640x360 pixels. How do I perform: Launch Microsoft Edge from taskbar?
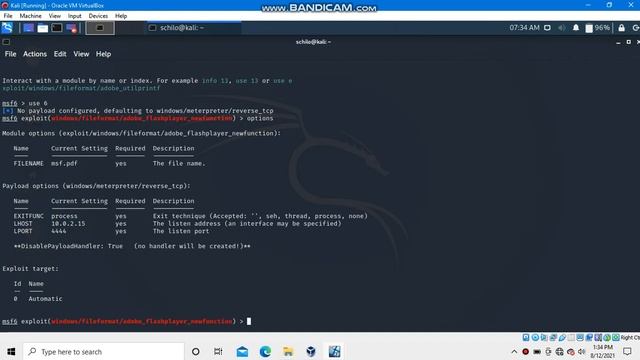pyautogui.click(x=265, y=351)
